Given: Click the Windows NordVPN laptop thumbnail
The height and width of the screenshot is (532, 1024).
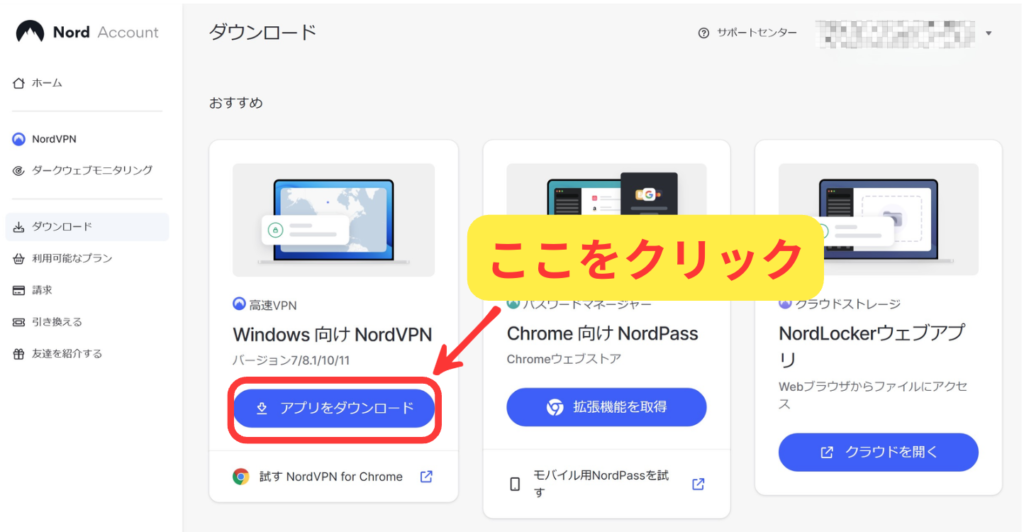Looking at the screenshot, I should [x=333, y=220].
